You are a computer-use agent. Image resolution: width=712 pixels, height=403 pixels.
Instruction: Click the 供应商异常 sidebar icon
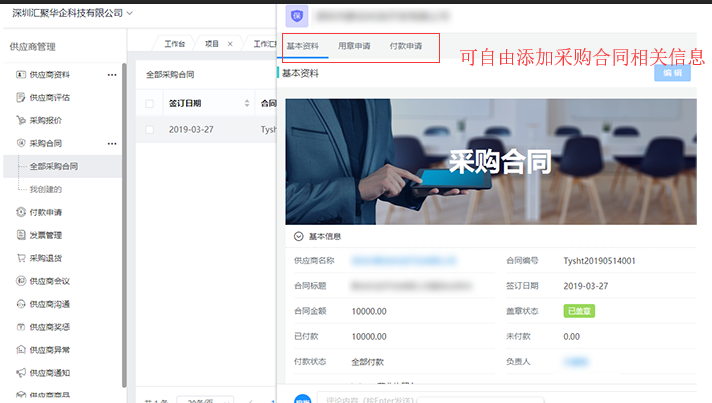point(21,349)
